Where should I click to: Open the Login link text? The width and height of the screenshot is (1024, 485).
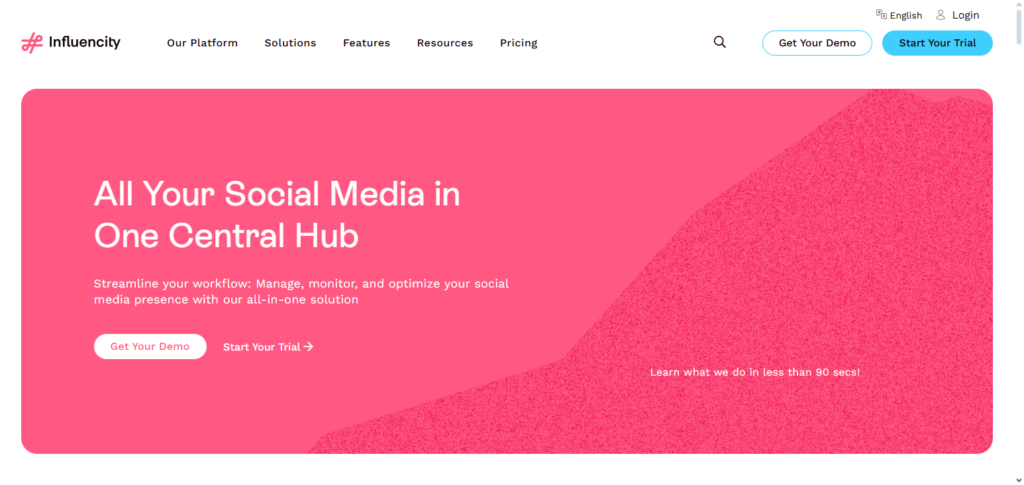click(x=966, y=15)
